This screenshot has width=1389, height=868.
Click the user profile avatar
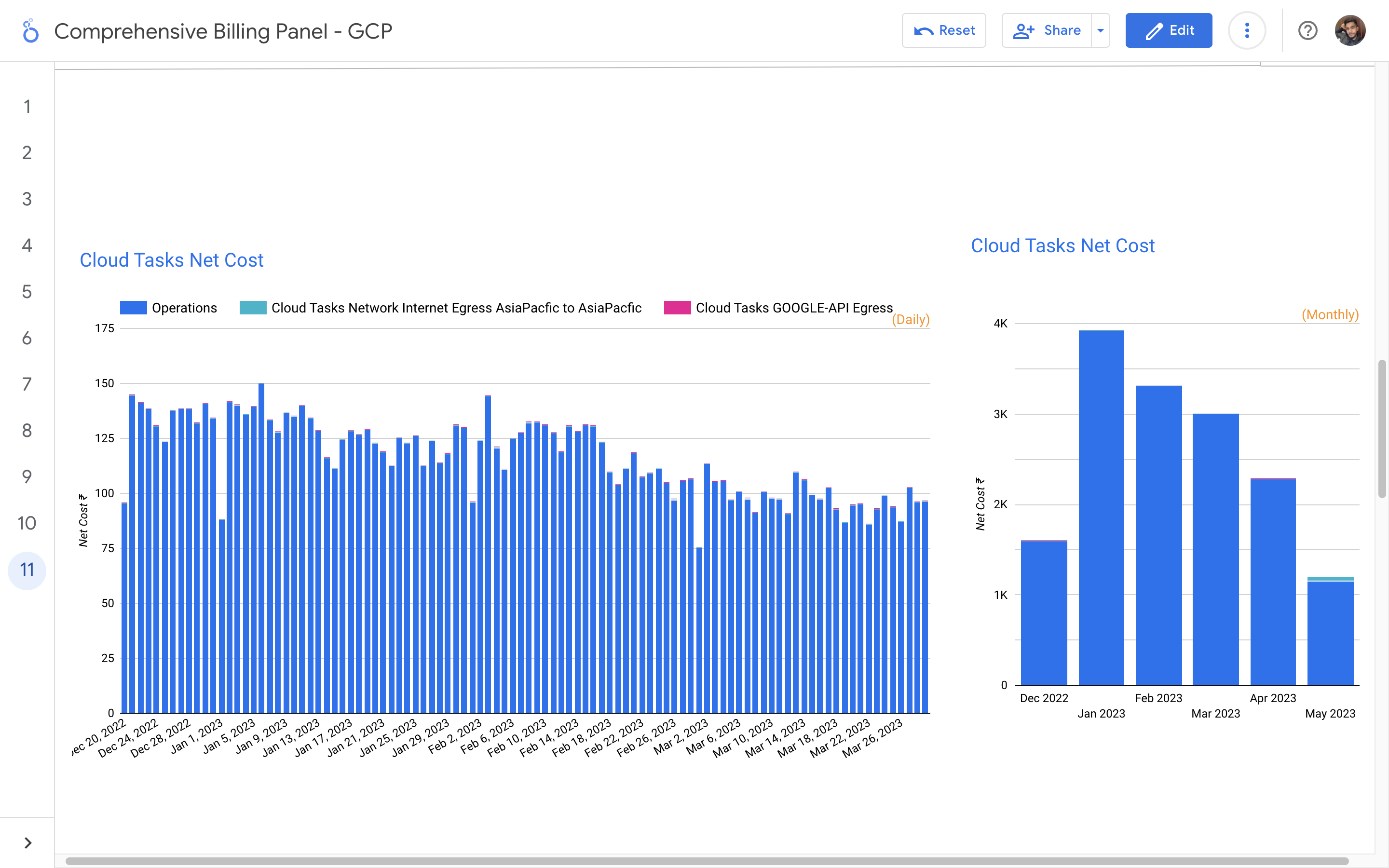(1349, 30)
